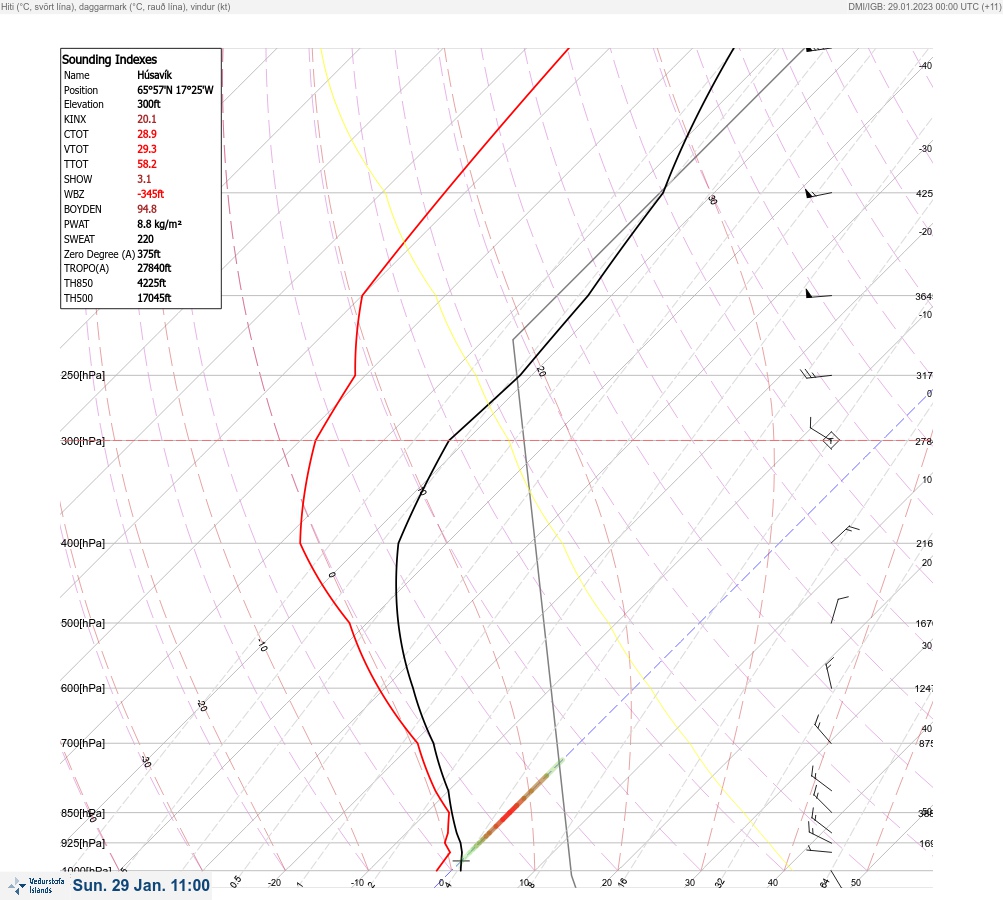Click the '700[hPa]' pressure level label
Screen dimensions: 1003x900
pos(83,743)
